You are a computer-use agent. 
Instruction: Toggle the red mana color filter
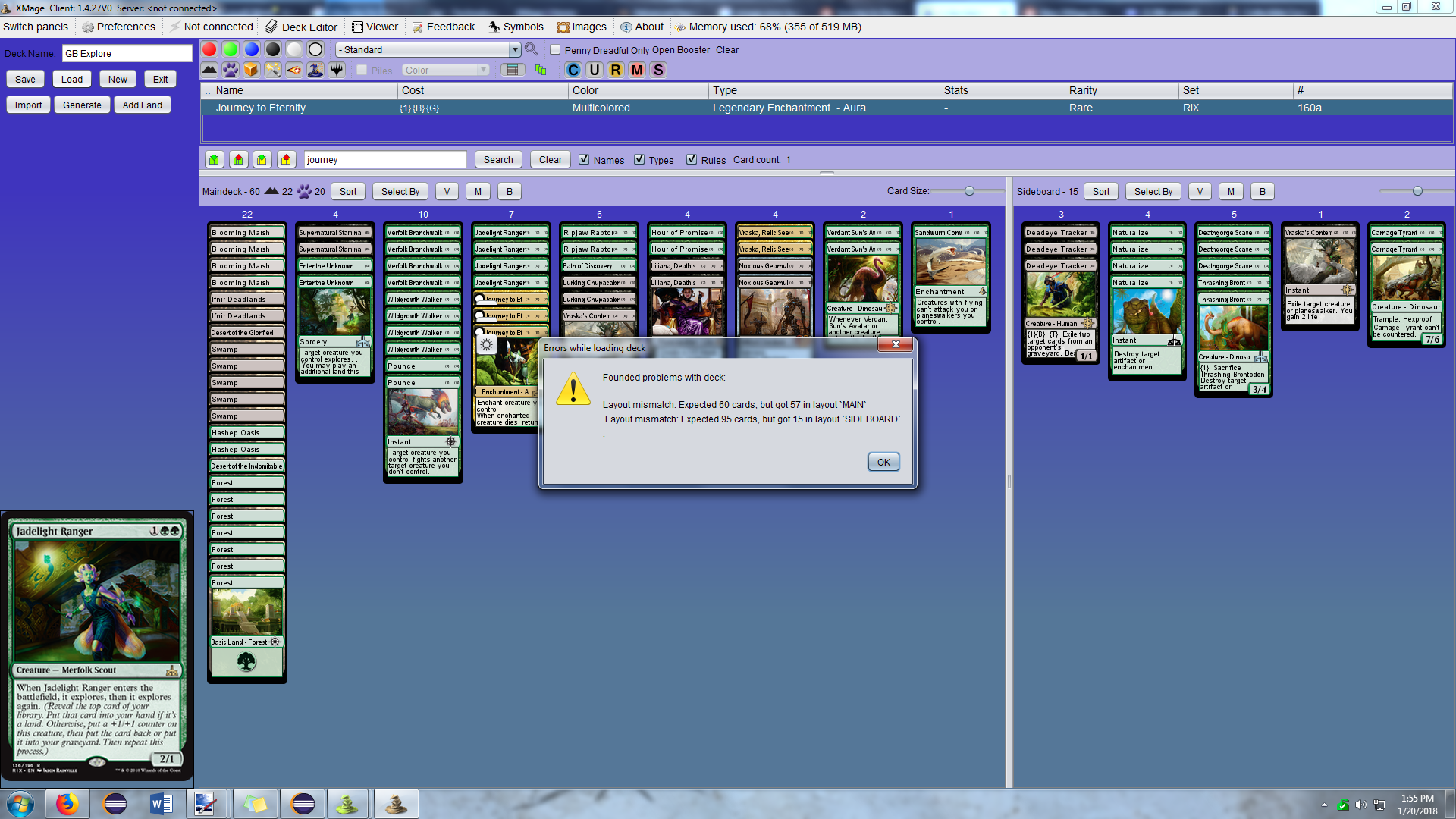[x=209, y=49]
